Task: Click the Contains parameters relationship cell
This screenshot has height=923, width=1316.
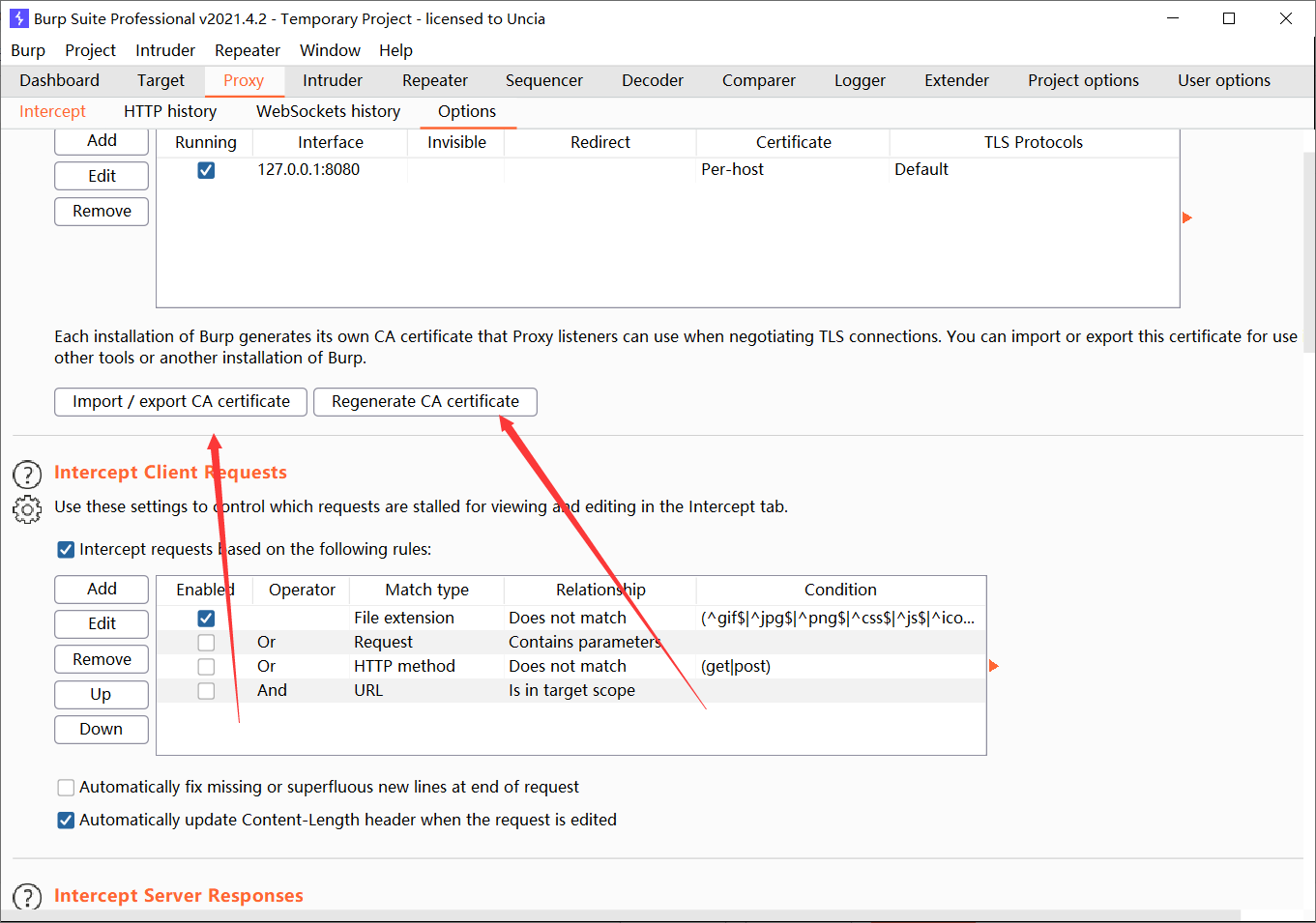Action: tap(600, 642)
